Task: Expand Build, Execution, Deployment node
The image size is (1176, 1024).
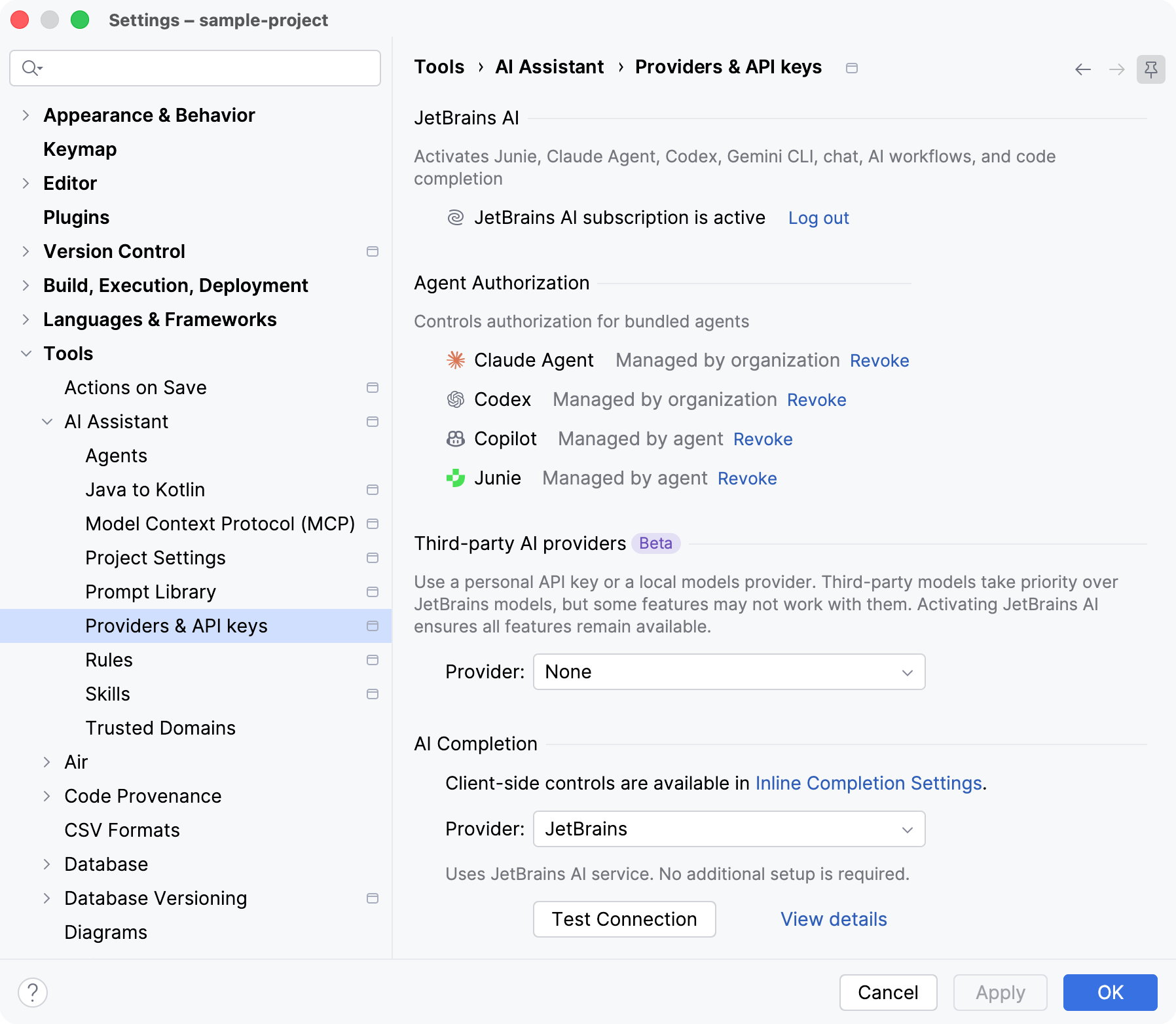Action: 26,285
